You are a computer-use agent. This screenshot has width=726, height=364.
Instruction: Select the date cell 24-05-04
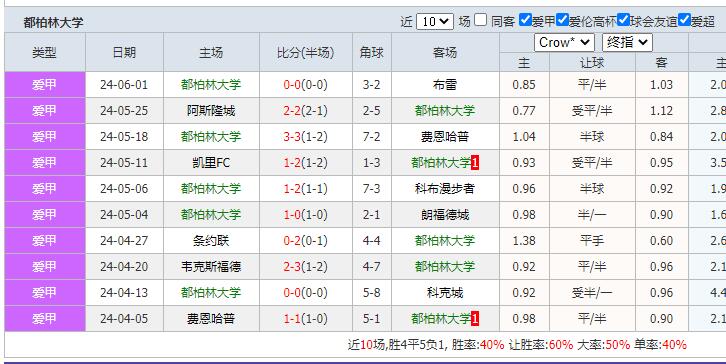point(124,214)
